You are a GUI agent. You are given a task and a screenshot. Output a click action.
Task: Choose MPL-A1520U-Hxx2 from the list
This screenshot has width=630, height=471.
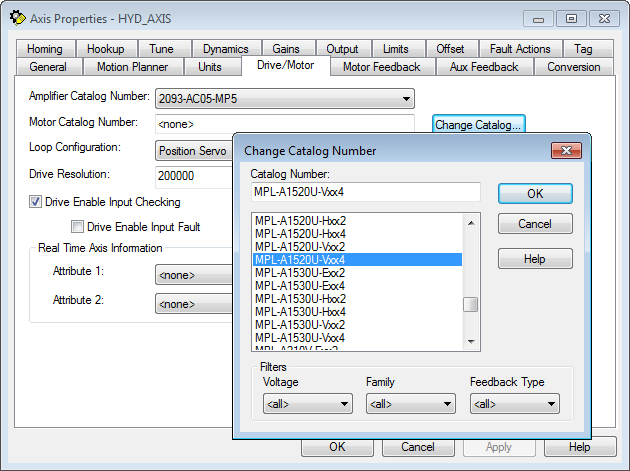(300, 220)
